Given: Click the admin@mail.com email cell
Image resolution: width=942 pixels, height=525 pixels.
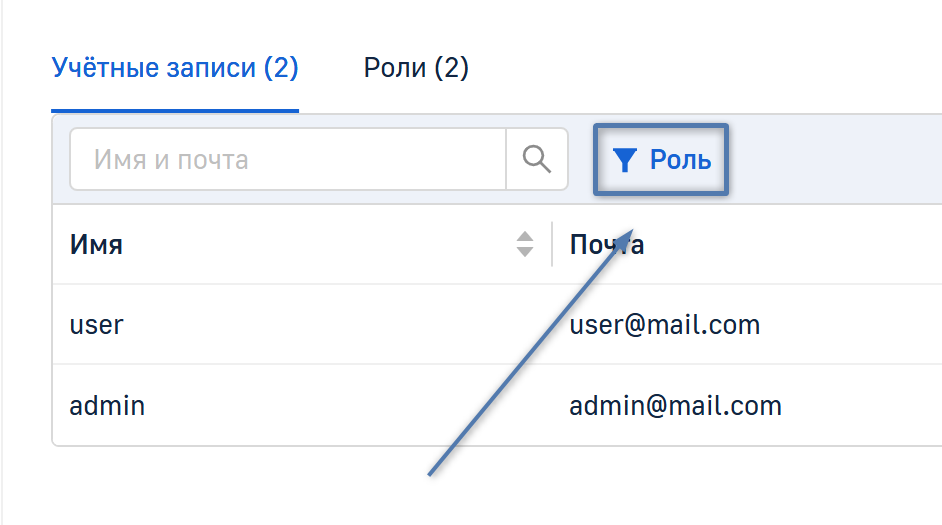Looking at the screenshot, I should (x=675, y=406).
